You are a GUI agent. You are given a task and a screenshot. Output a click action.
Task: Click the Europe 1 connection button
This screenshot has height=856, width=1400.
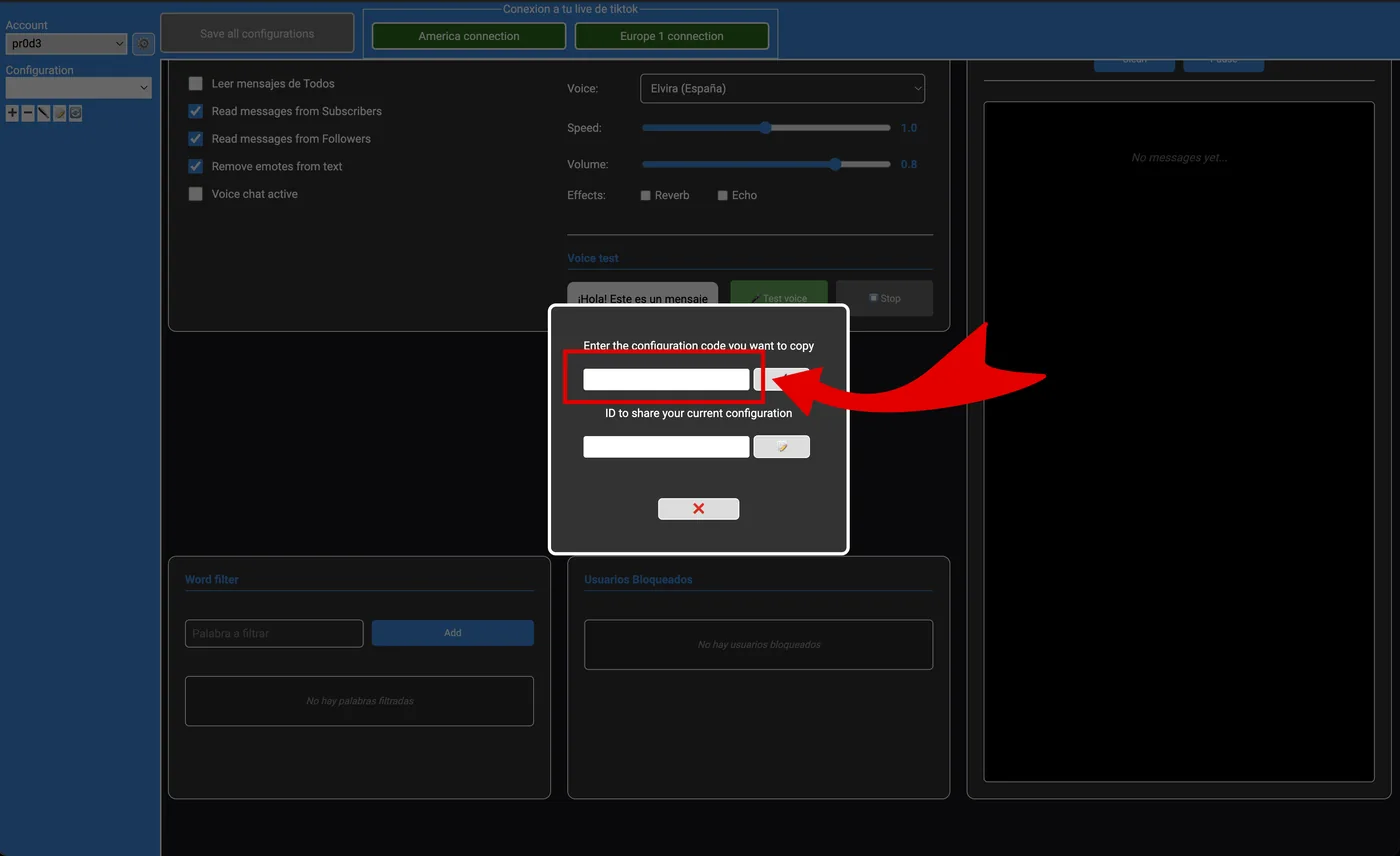click(671, 36)
